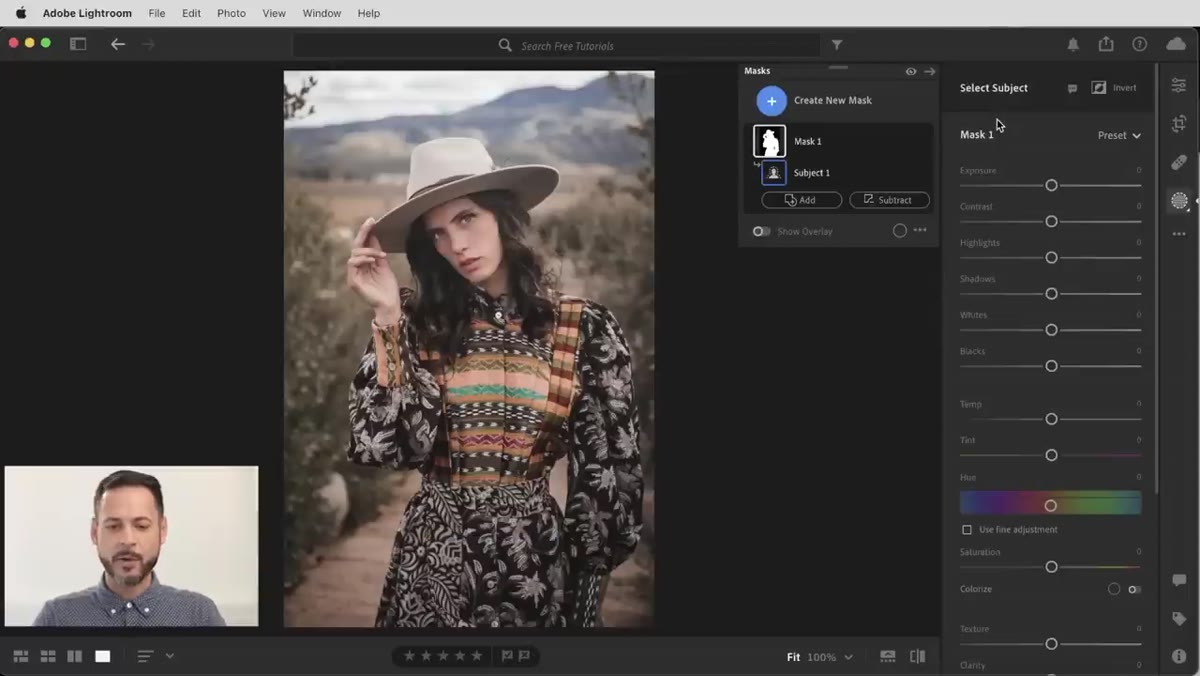Collapse the Masks panel arrow
The width and height of the screenshot is (1200, 676).
(x=929, y=71)
